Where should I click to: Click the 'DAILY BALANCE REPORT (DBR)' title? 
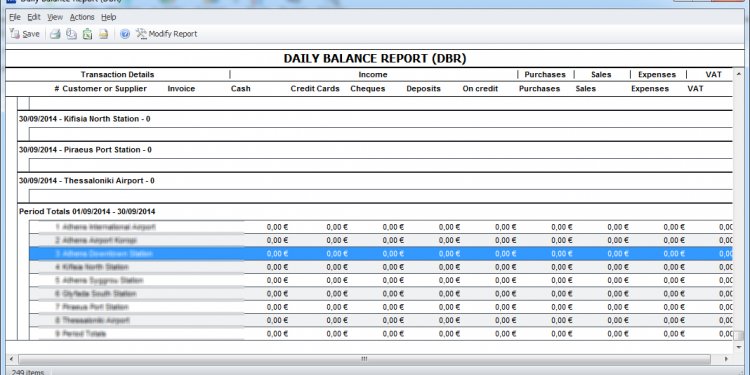click(x=375, y=58)
